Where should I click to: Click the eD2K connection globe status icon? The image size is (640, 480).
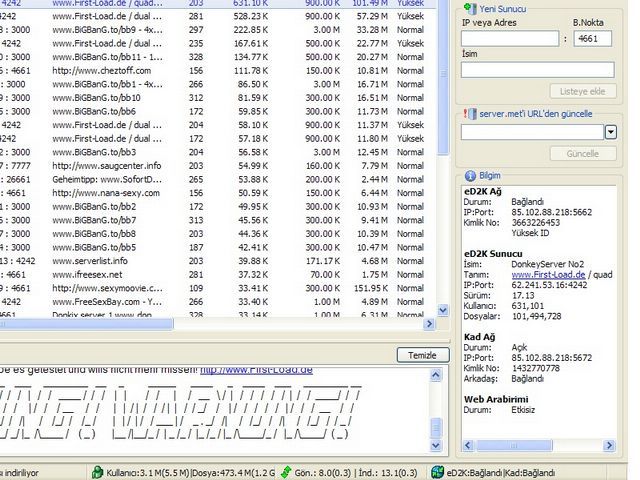point(438,472)
